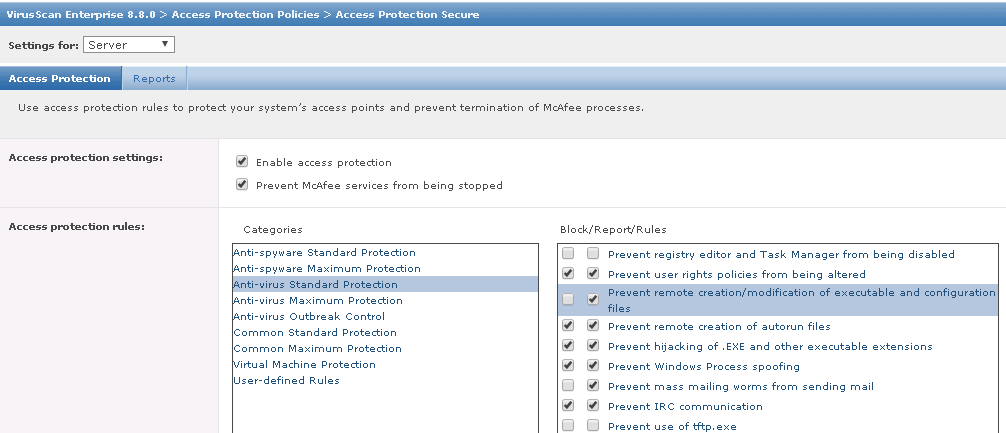The height and width of the screenshot is (433, 1006).
Task: Open Anti-virus Outbreak Control category
Action: pyautogui.click(x=309, y=316)
